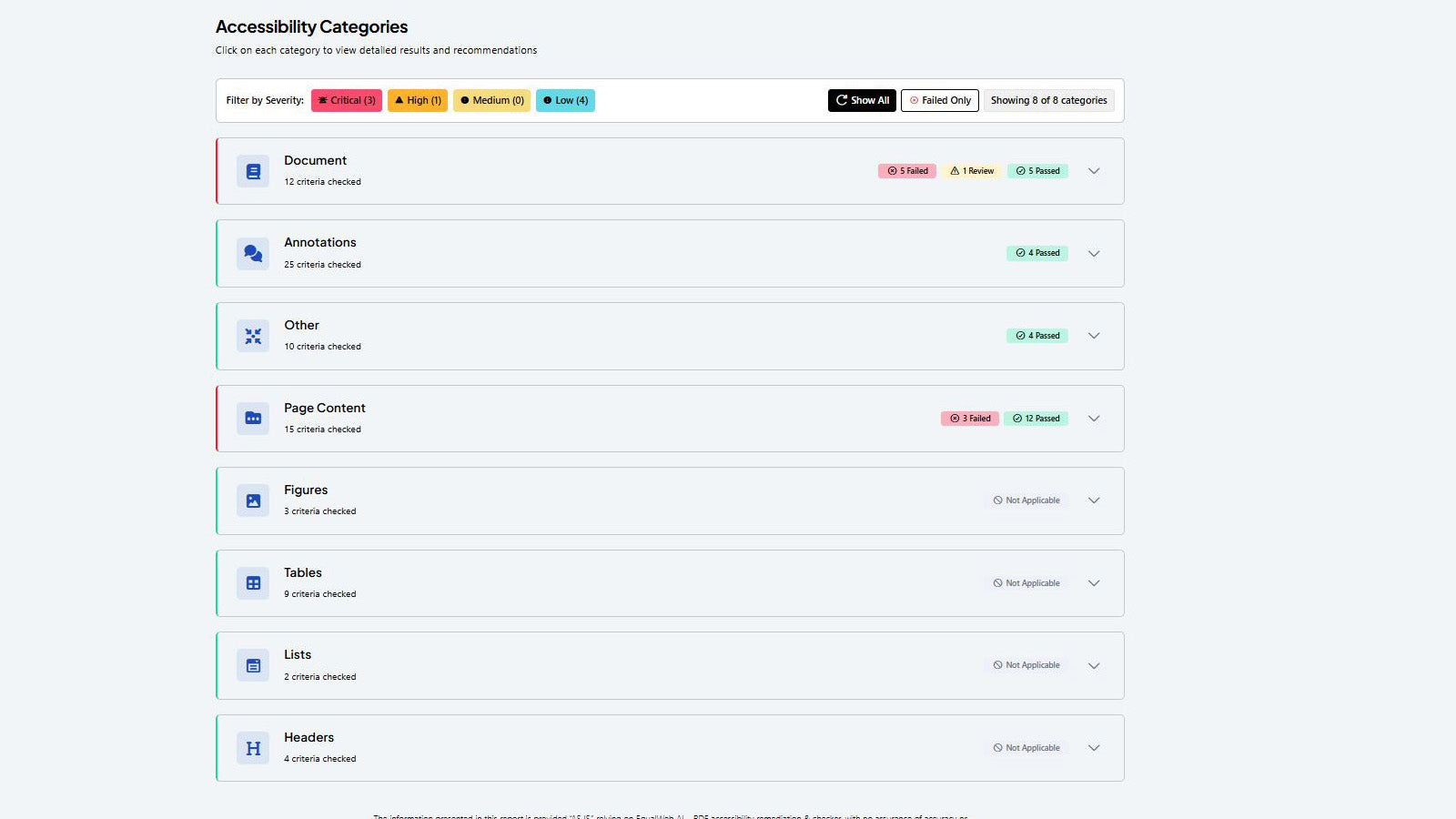1456x819 pixels.
Task: Click '2 criteria checked' under Lists
Action: click(320, 677)
